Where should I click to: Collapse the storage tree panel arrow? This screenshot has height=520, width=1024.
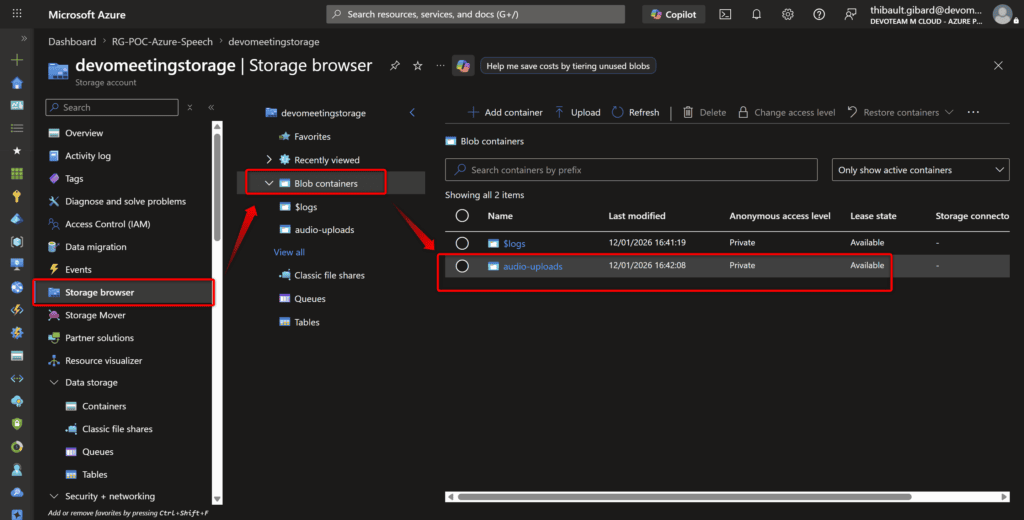point(412,112)
